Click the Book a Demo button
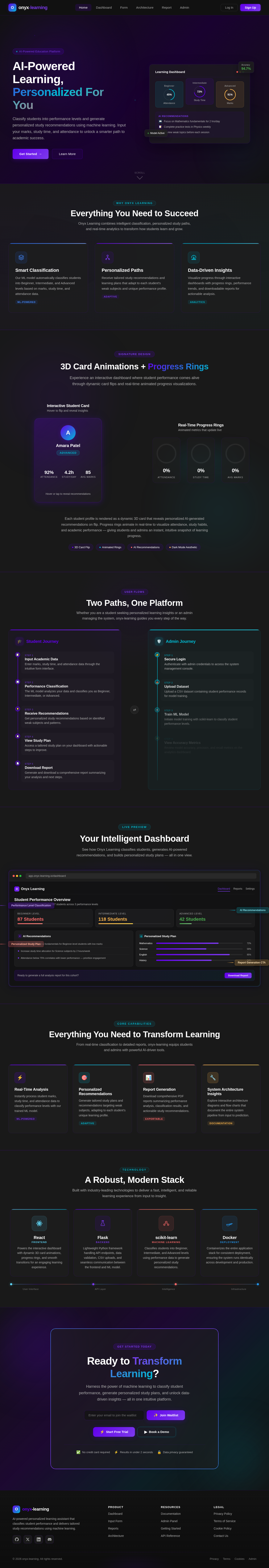 coord(156,1432)
